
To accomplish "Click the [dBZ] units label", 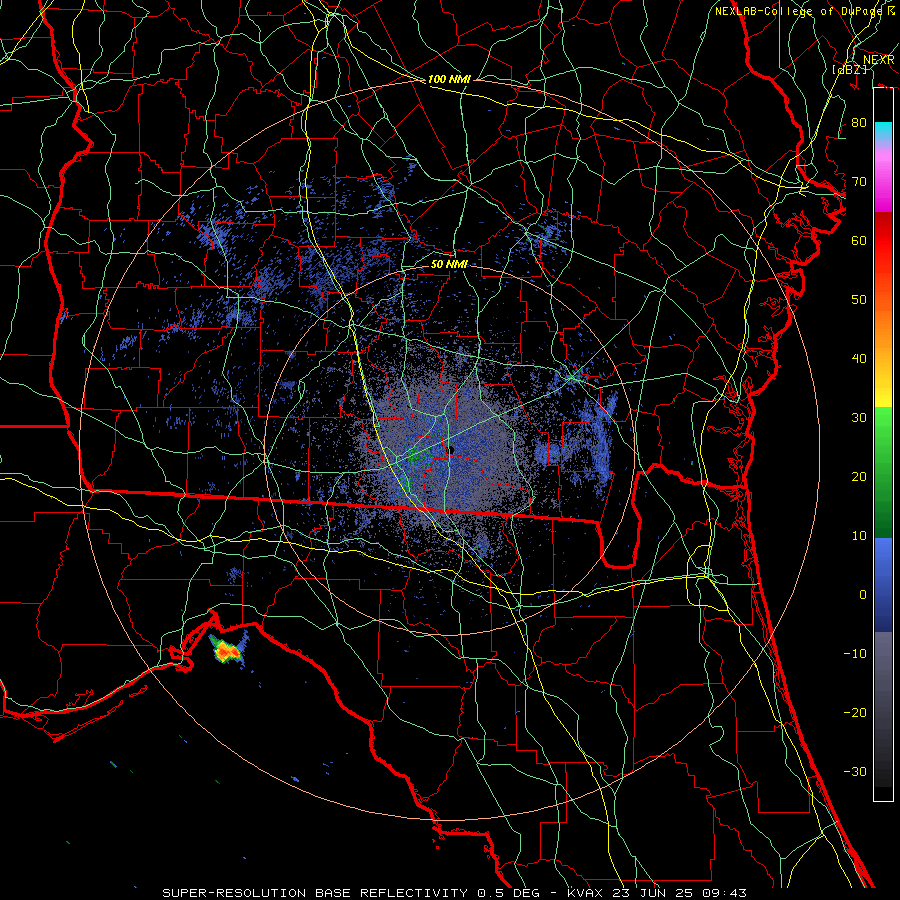I will pos(849,69).
